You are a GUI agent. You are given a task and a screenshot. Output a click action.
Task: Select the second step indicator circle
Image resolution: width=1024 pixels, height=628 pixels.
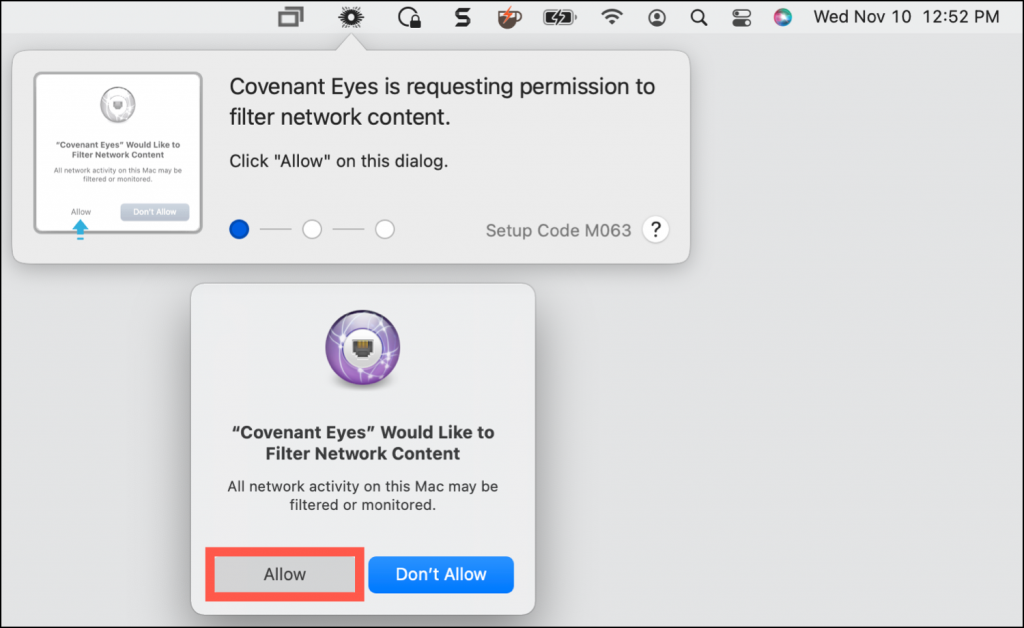click(312, 229)
